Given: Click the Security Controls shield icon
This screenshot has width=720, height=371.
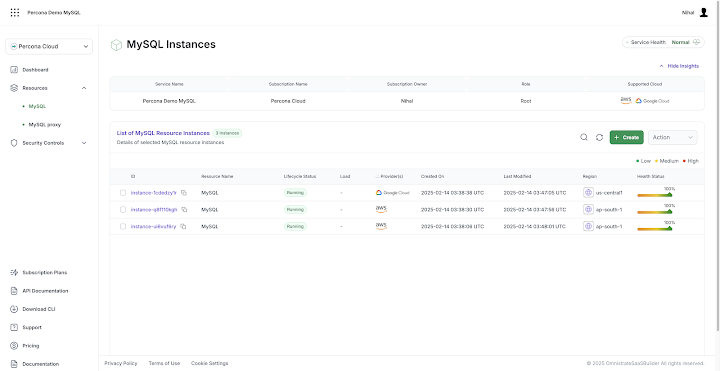Looking at the screenshot, I should [x=14, y=143].
